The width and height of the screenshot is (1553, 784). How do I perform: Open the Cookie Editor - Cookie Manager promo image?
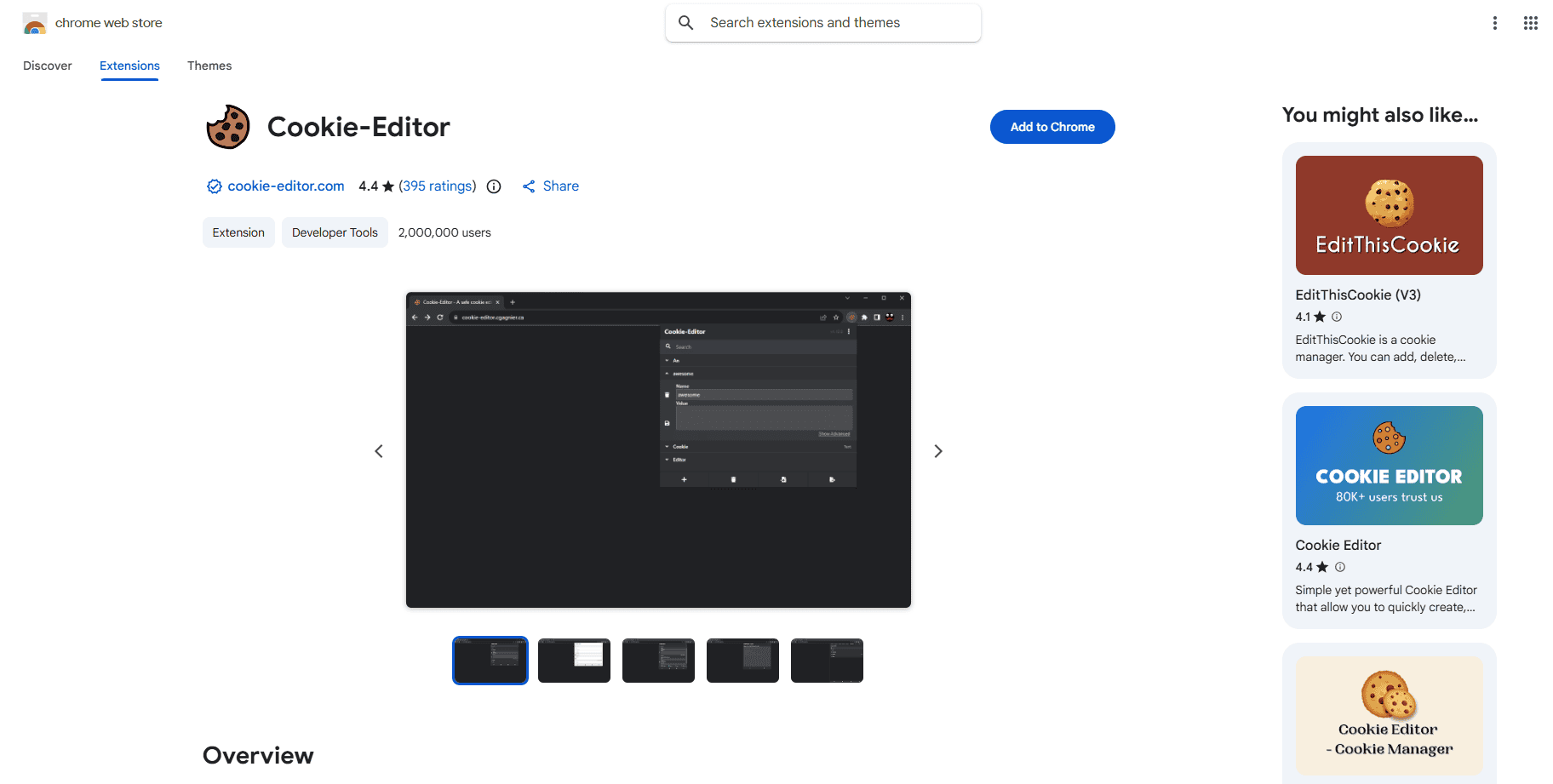[1390, 716]
